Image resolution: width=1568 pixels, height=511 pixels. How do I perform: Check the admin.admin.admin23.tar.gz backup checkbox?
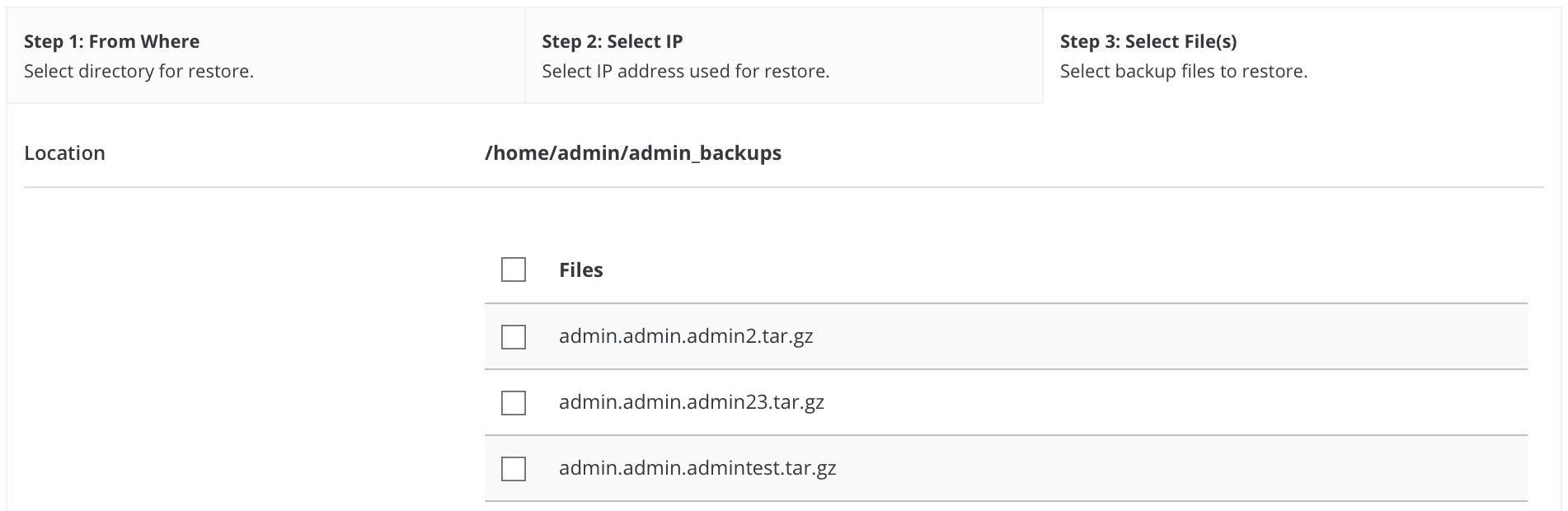coord(513,402)
